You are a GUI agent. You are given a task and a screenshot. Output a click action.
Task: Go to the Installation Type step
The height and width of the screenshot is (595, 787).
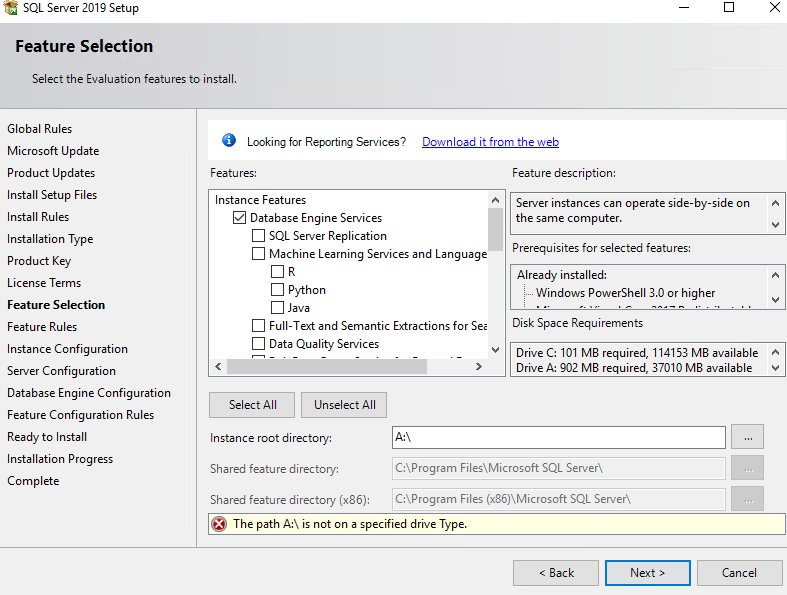(x=50, y=239)
